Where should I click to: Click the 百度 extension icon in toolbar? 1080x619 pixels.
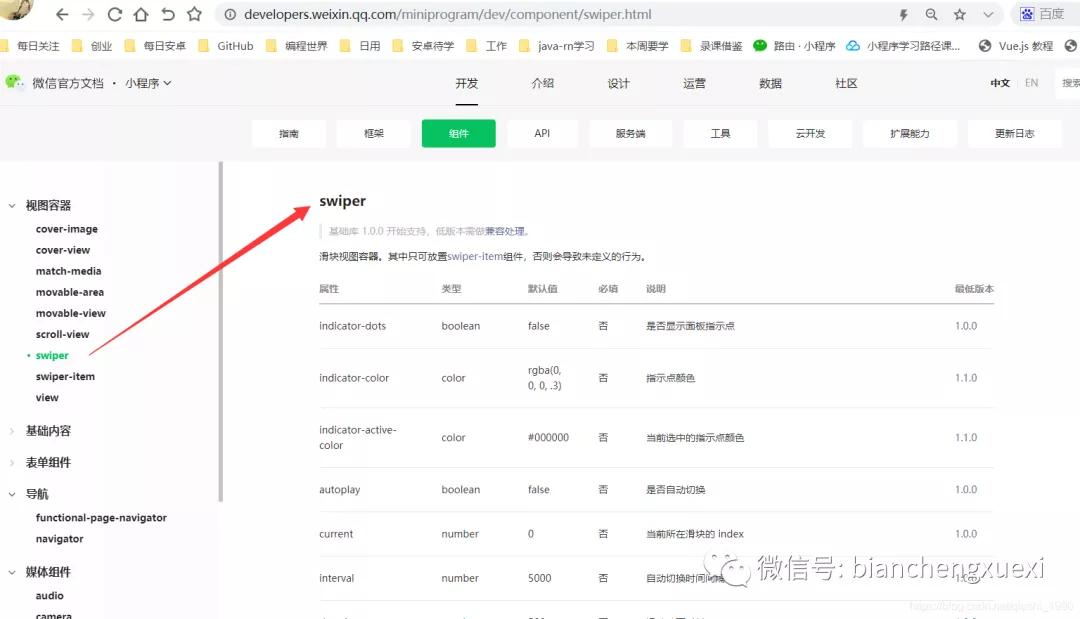click(x=1028, y=14)
